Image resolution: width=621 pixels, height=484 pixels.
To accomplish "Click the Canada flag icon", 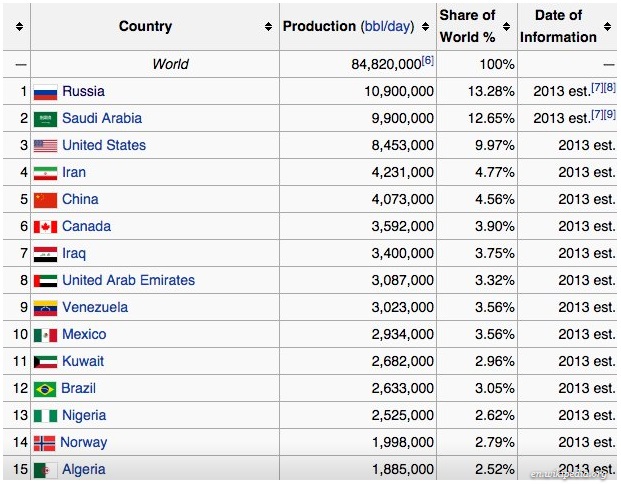I will click(45, 227).
